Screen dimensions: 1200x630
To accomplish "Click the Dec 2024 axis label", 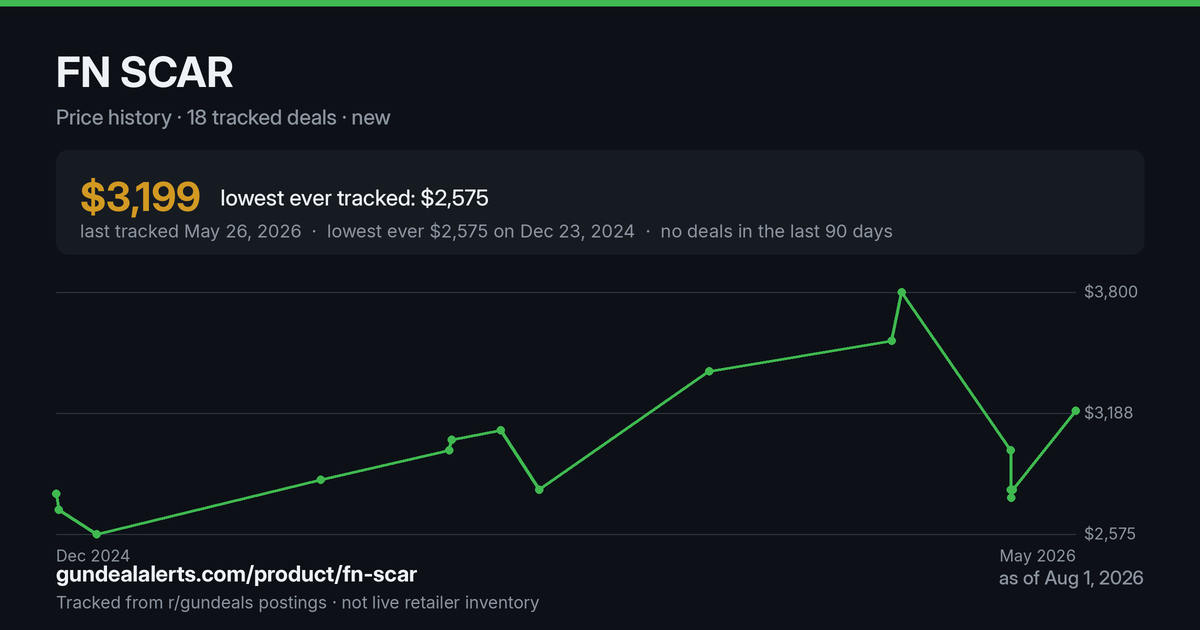I will click(x=93, y=555).
